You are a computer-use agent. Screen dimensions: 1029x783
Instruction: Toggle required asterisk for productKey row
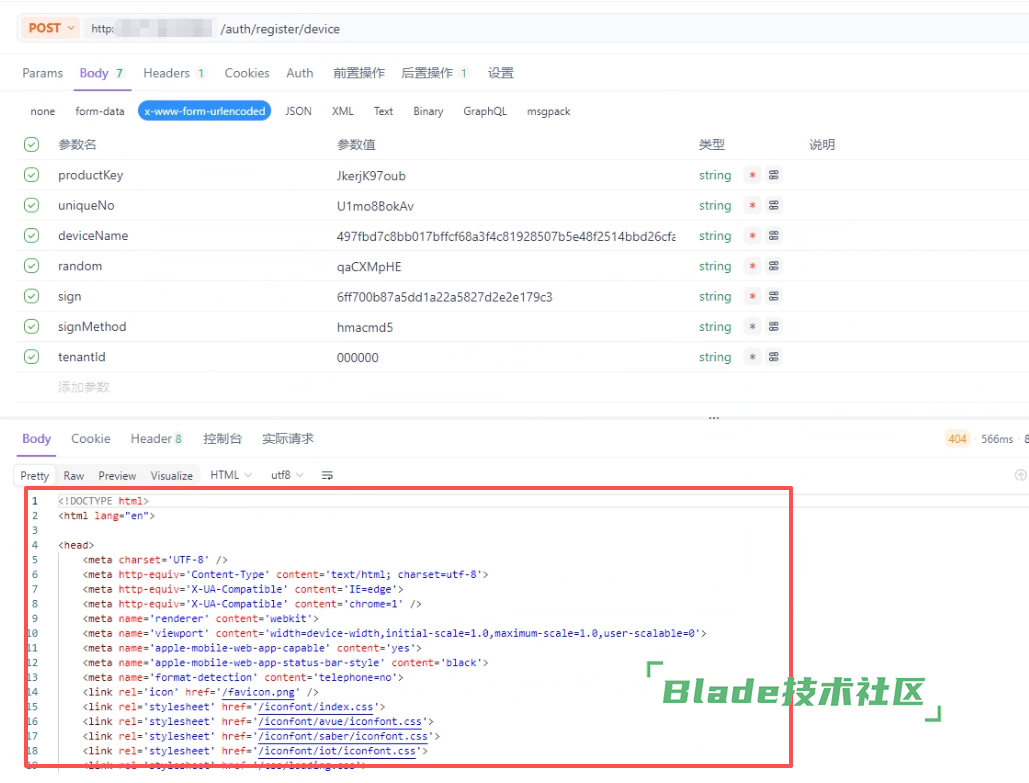752,175
